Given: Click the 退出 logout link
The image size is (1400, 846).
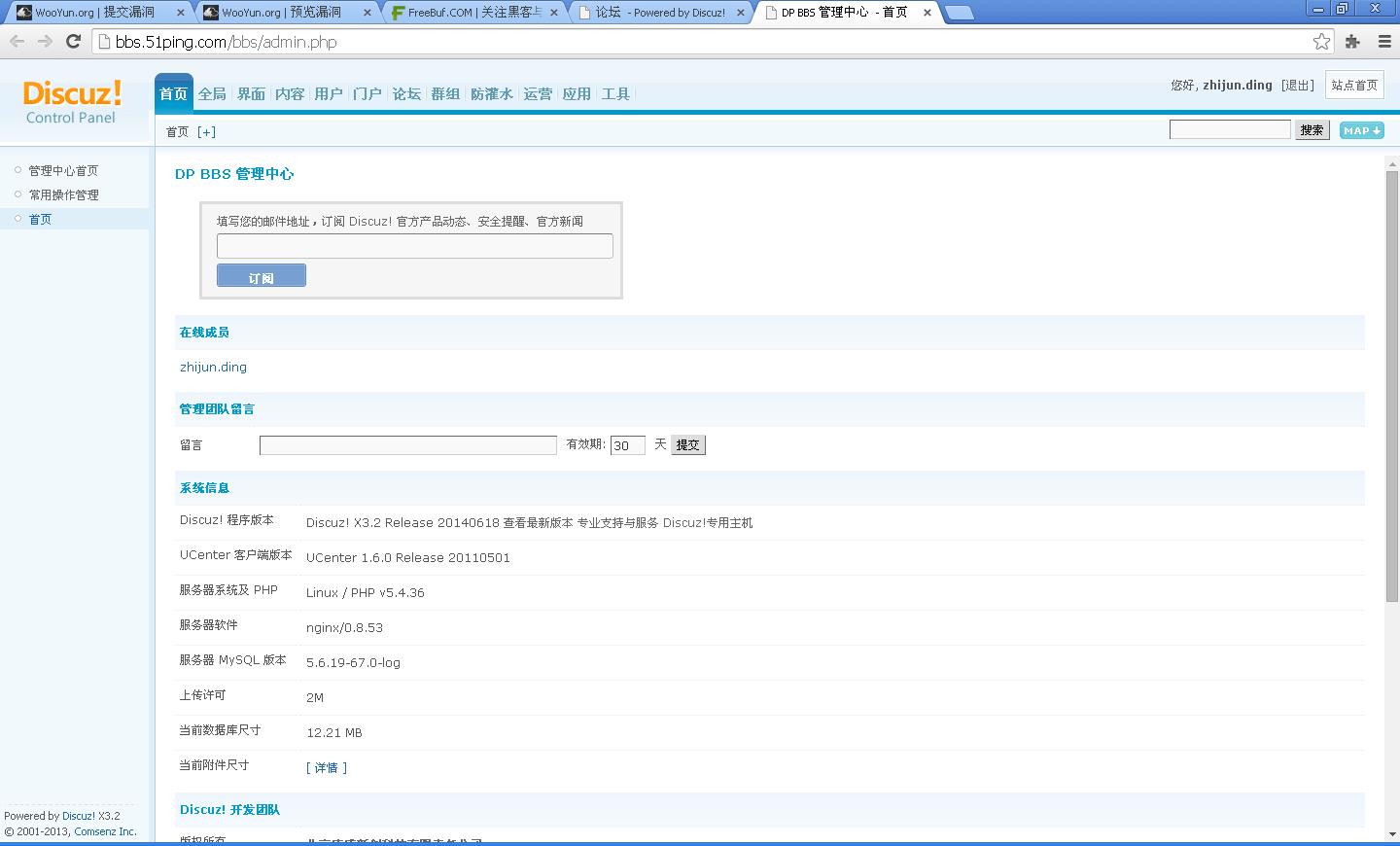Looking at the screenshot, I should pos(1298,86).
